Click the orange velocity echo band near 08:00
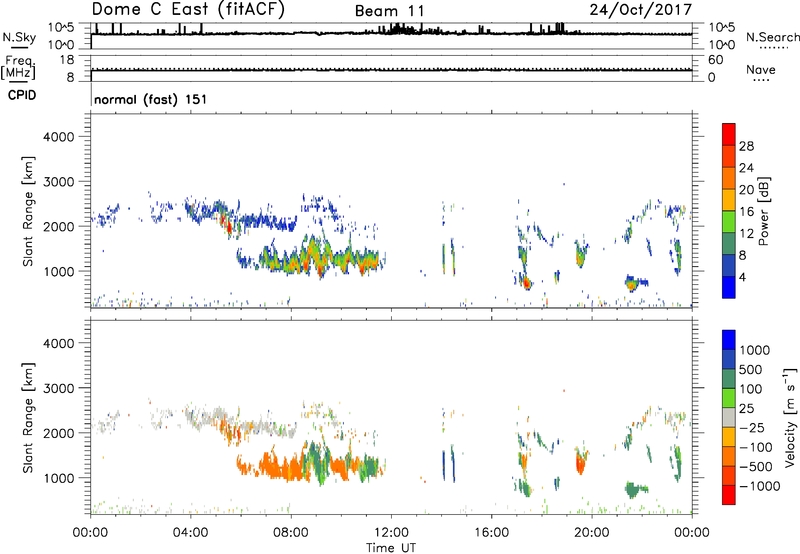The image size is (800, 554). [x=283, y=467]
